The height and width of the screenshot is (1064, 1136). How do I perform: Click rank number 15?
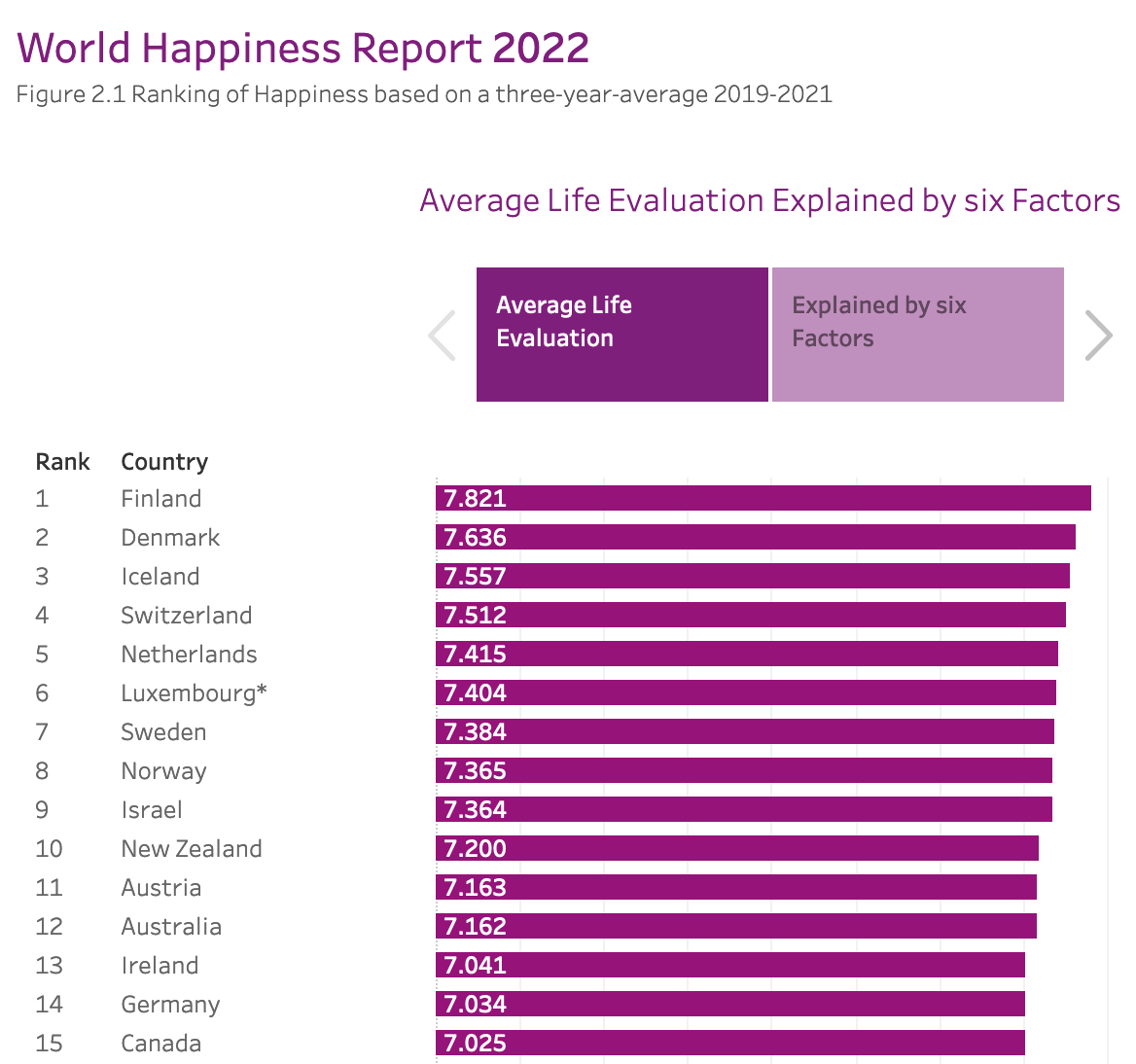click(50, 1043)
